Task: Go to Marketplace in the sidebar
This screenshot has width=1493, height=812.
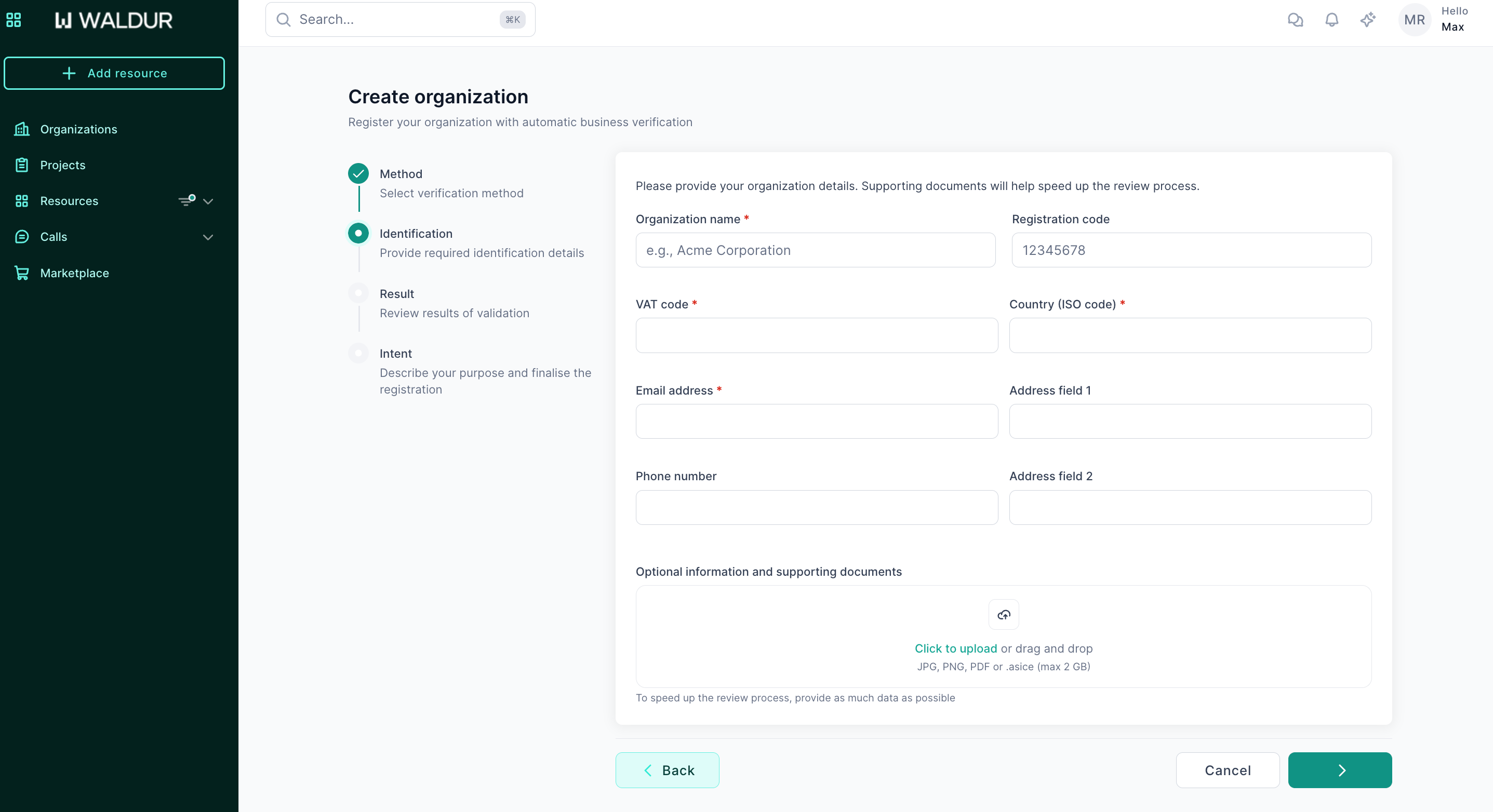Action: point(74,273)
